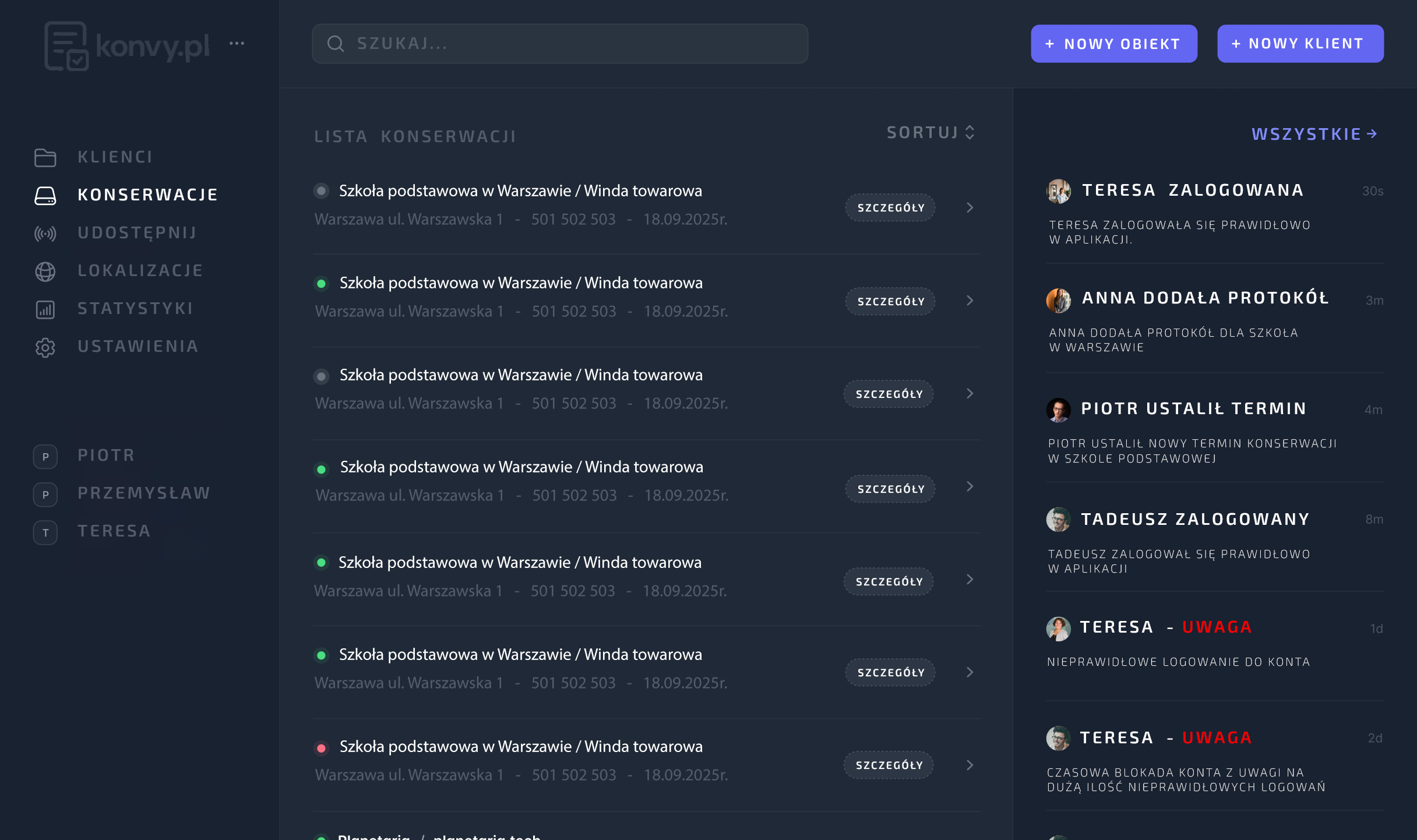Click the grey status dot of first entry

[x=321, y=190]
